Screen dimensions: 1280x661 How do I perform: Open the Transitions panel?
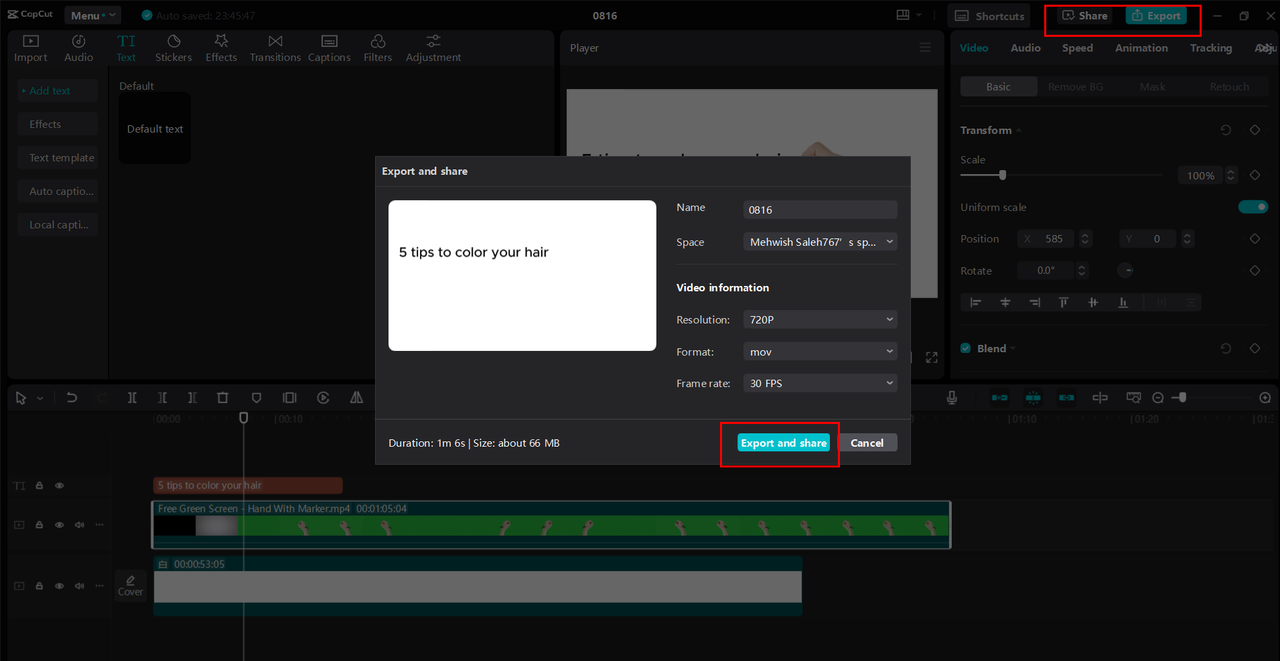[275, 48]
